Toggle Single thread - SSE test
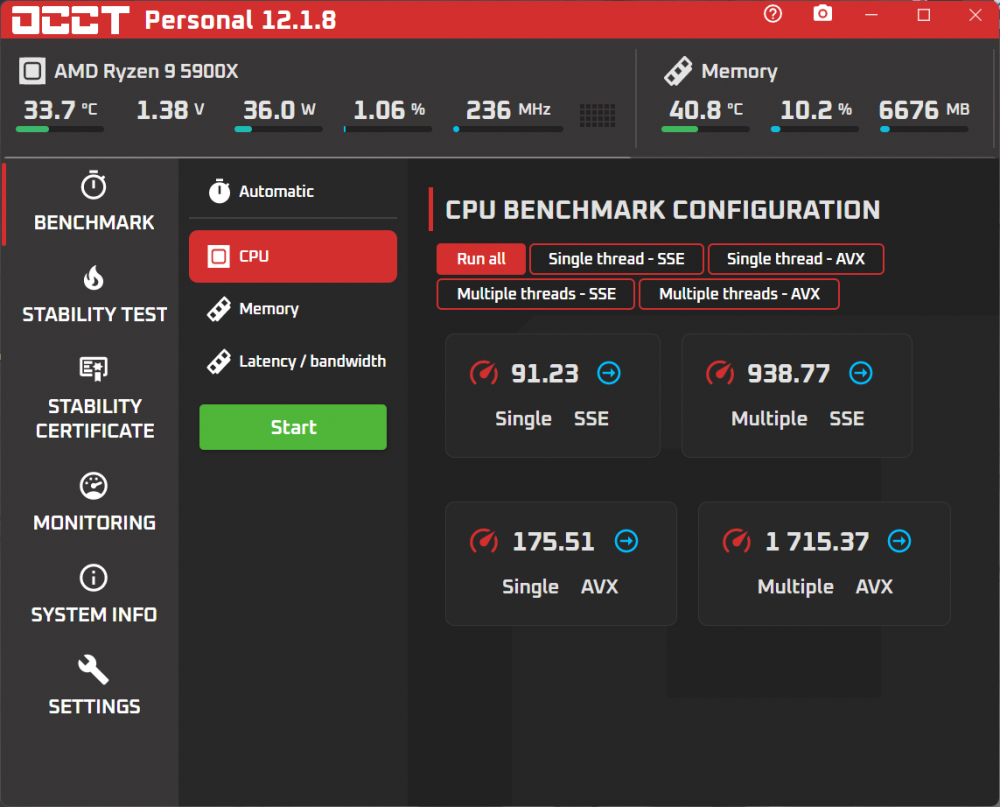Screen dimensions: 1000x807 (x=616, y=259)
